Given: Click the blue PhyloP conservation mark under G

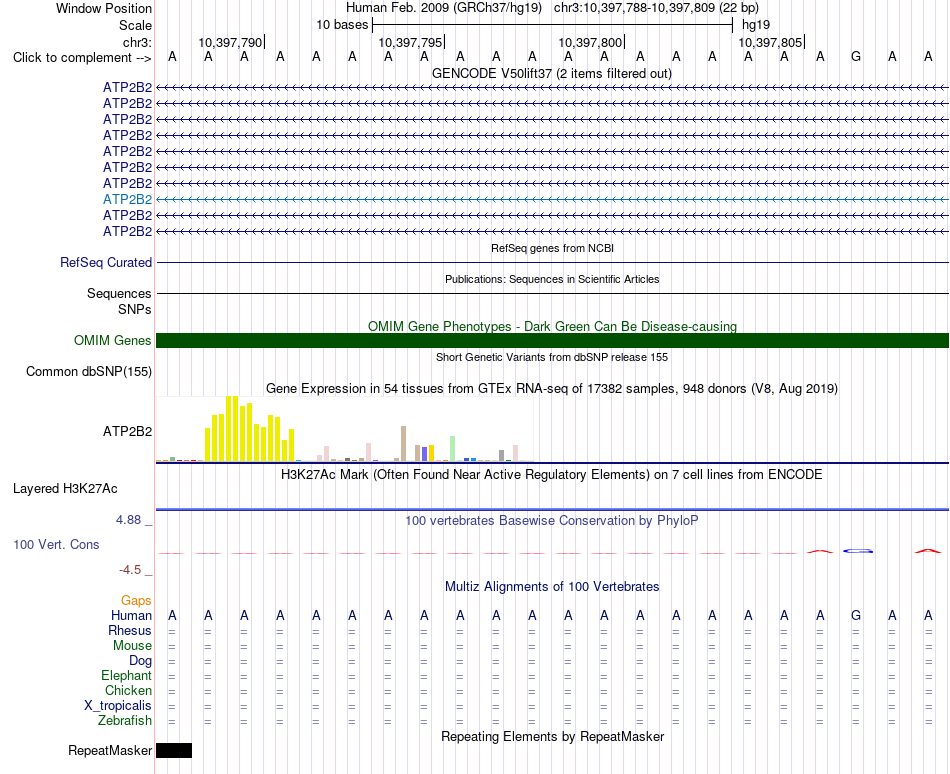Looking at the screenshot, I should click(x=858, y=551).
